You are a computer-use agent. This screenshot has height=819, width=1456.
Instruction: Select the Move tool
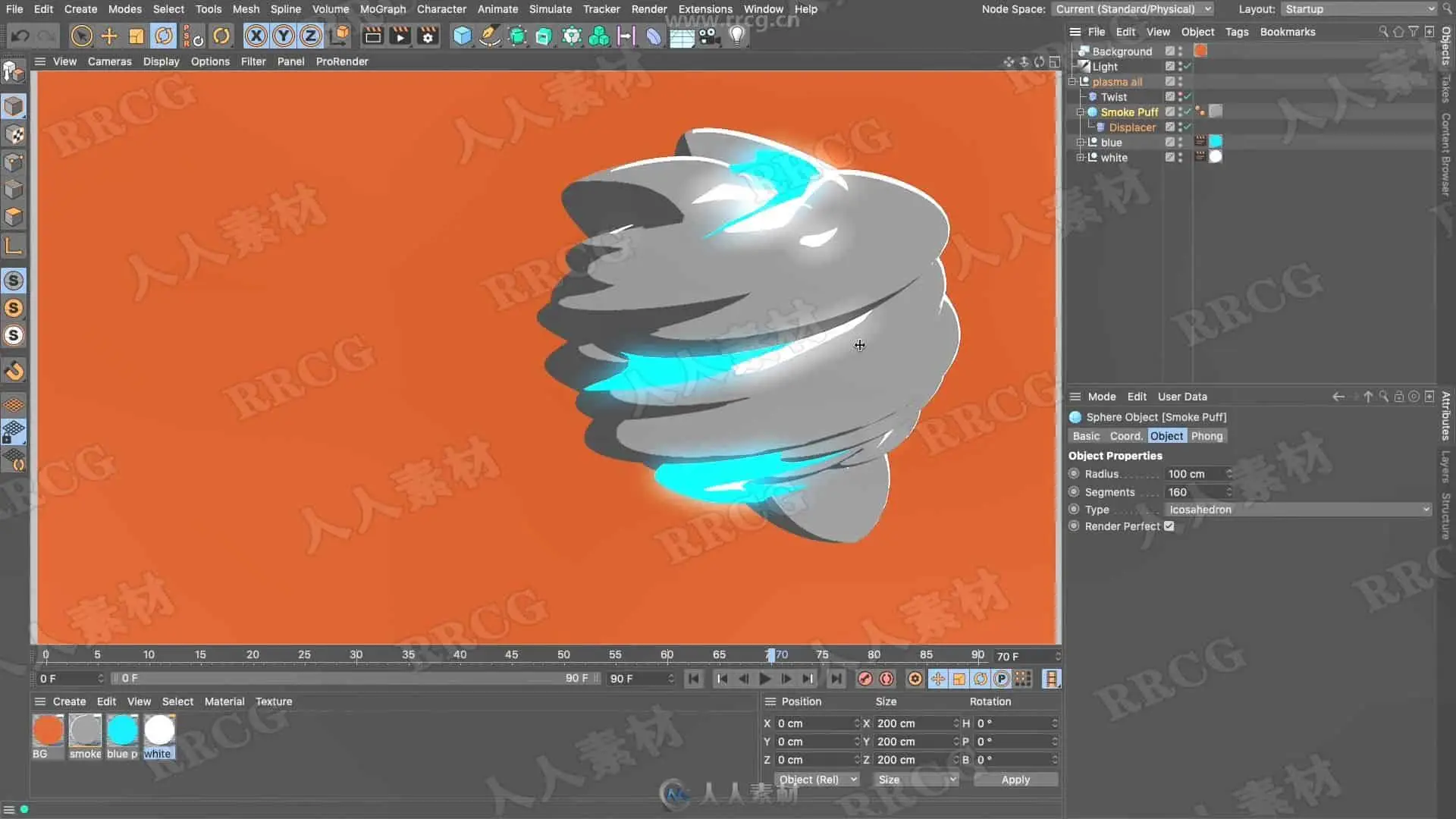coord(109,36)
